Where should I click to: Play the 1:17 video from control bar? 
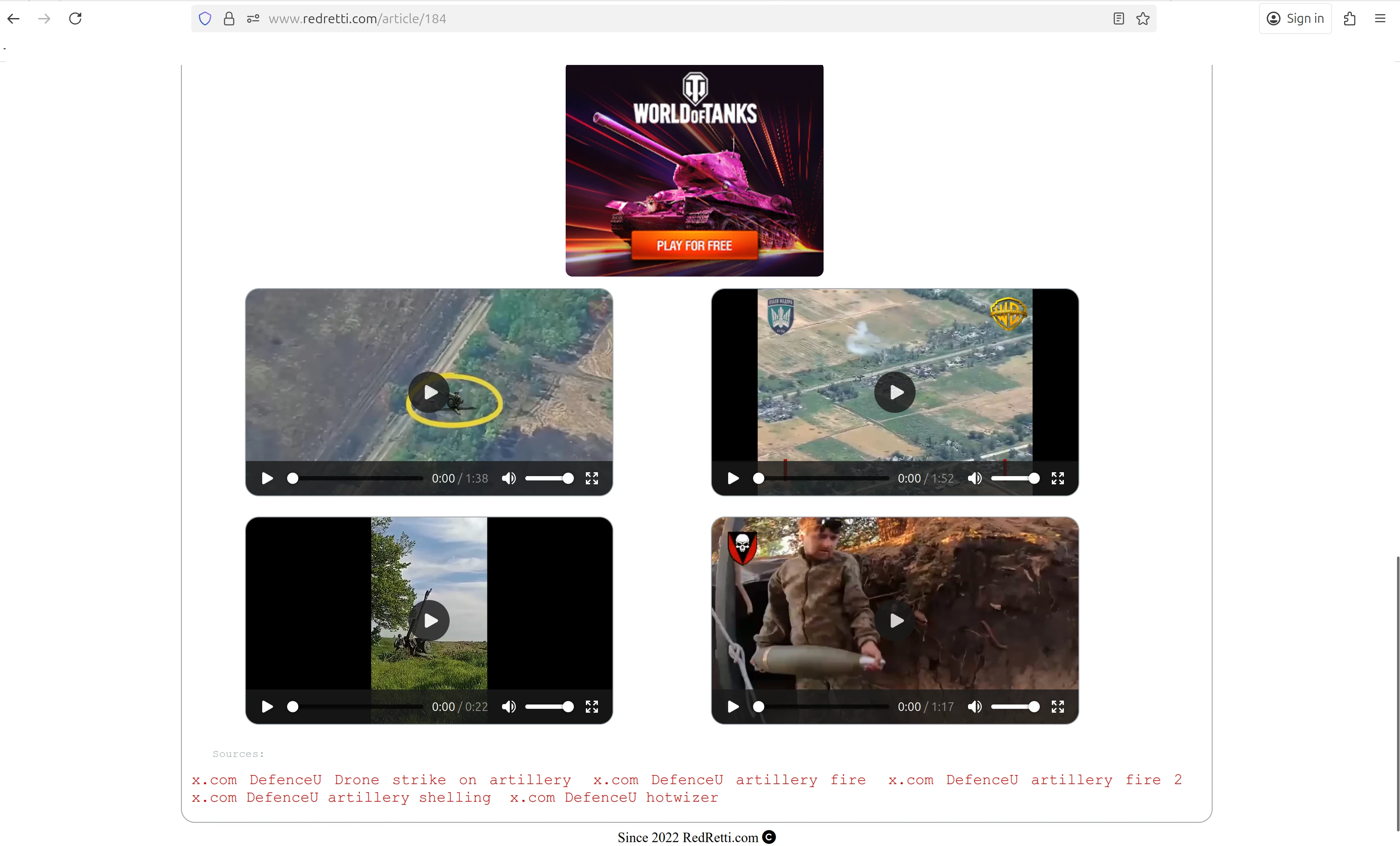[733, 707]
